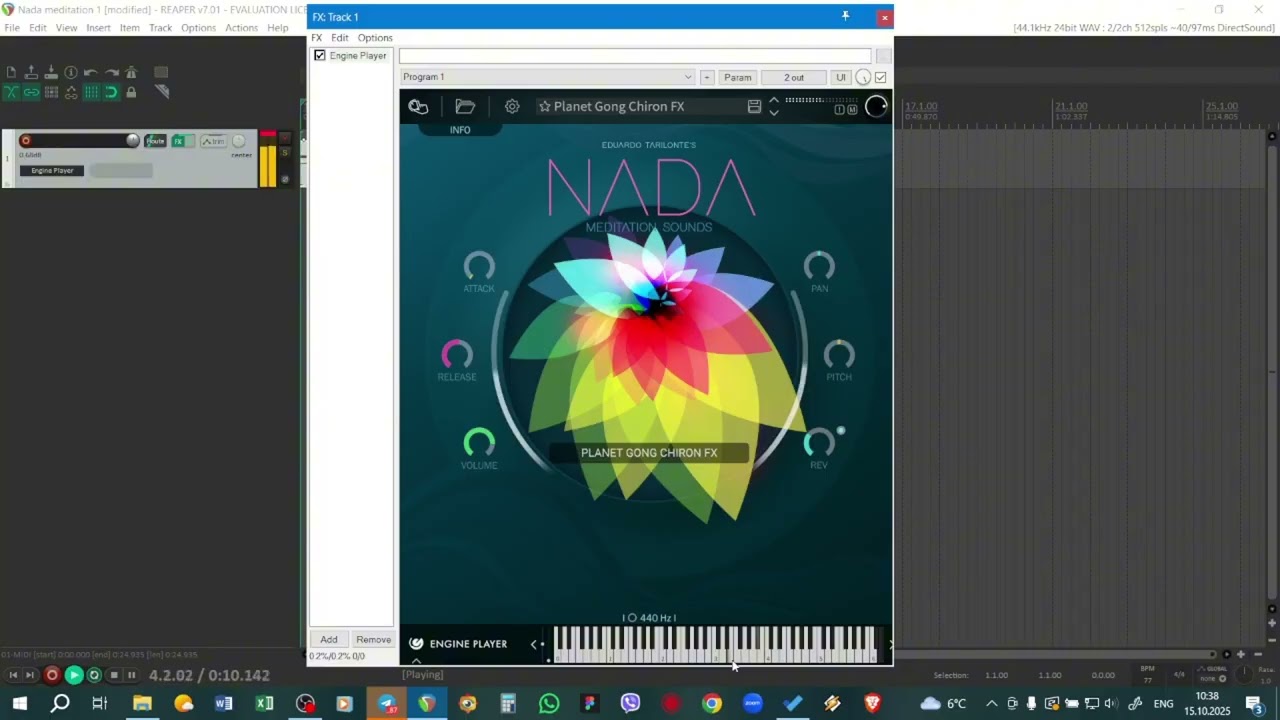Select next preset with down chevron
This screenshot has width=1280, height=720.
point(774,113)
